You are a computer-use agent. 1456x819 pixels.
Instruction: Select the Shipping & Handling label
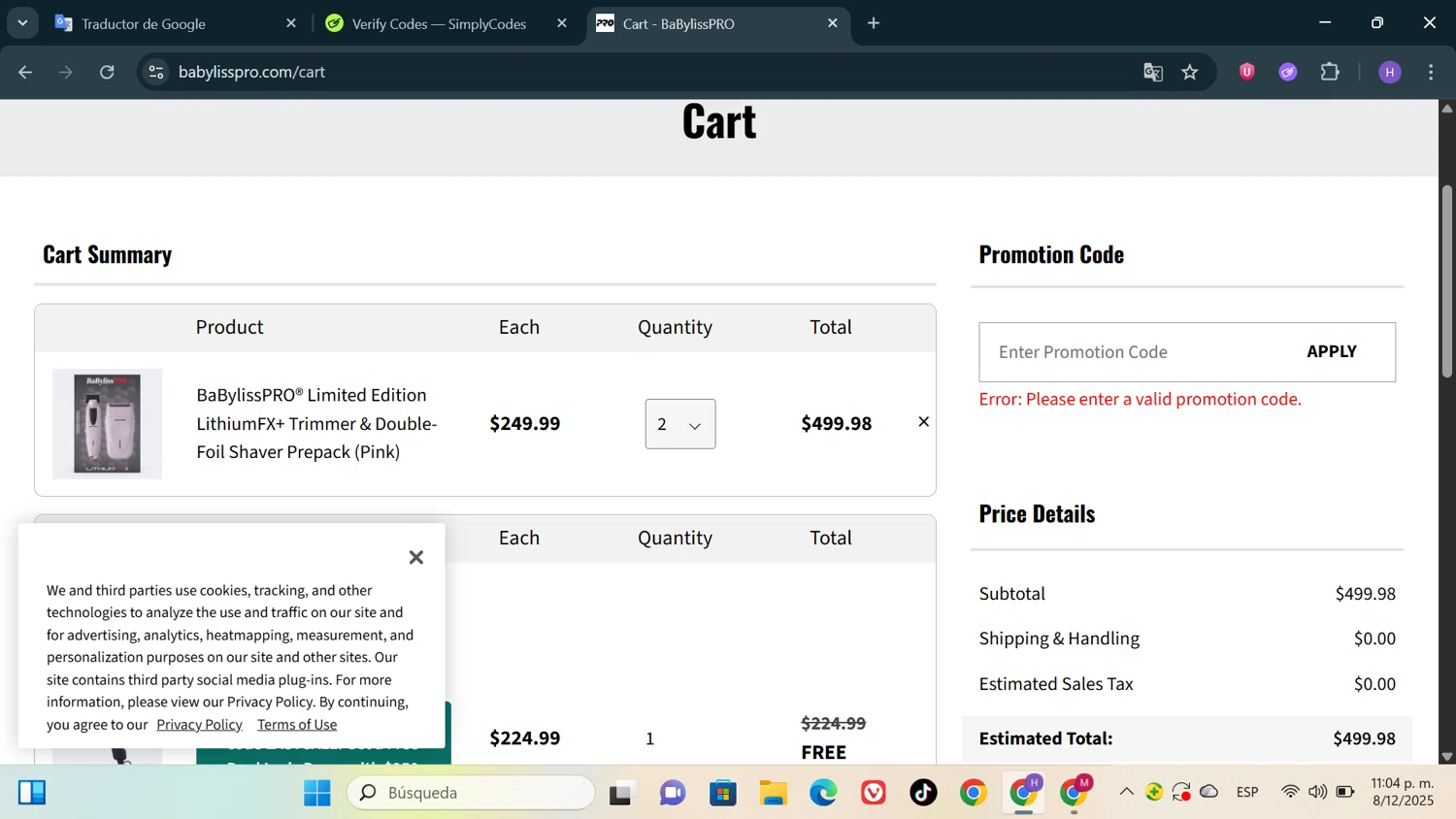[x=1059, y=639]
